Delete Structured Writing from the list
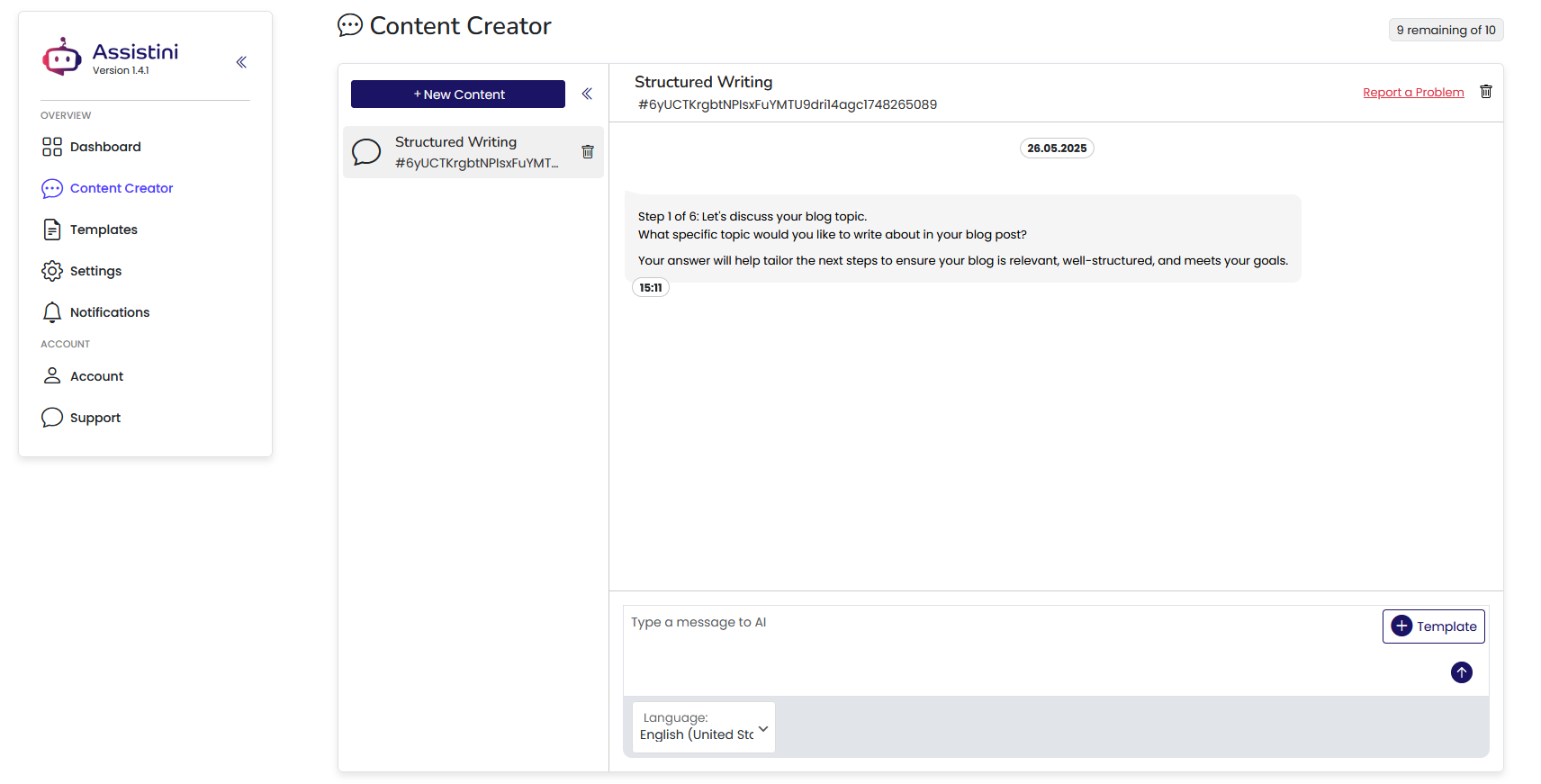The height and width of the screenshot is (784, 1541). pos(588,152)
